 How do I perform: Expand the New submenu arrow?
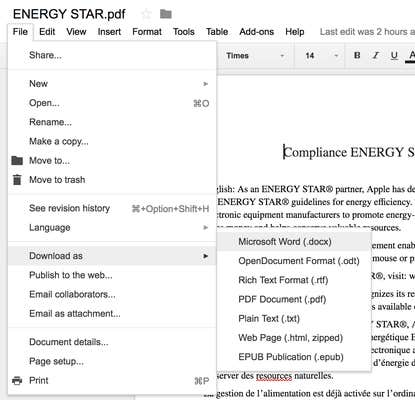(206, 84)
